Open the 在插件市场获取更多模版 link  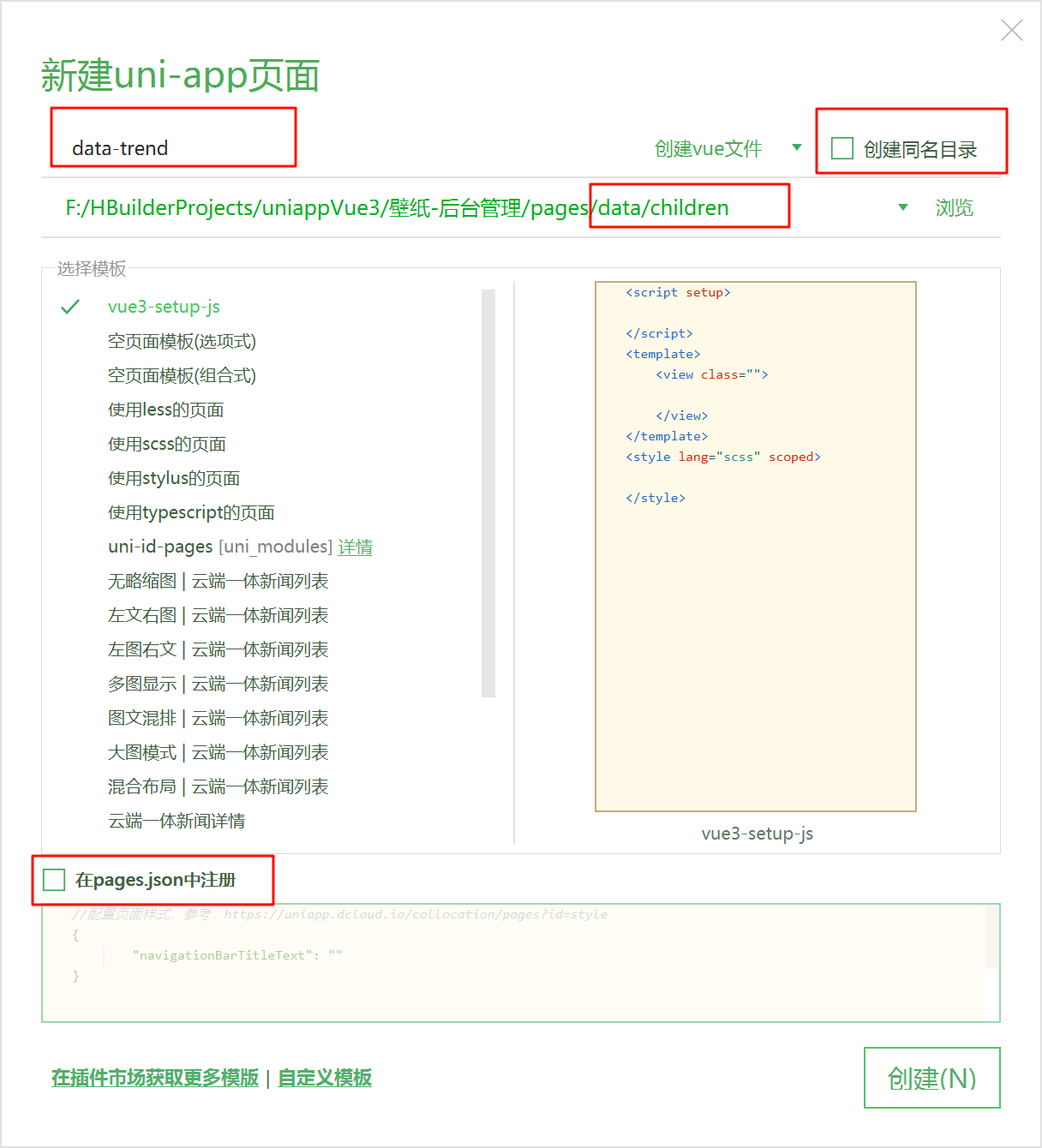pos(155,1078)
